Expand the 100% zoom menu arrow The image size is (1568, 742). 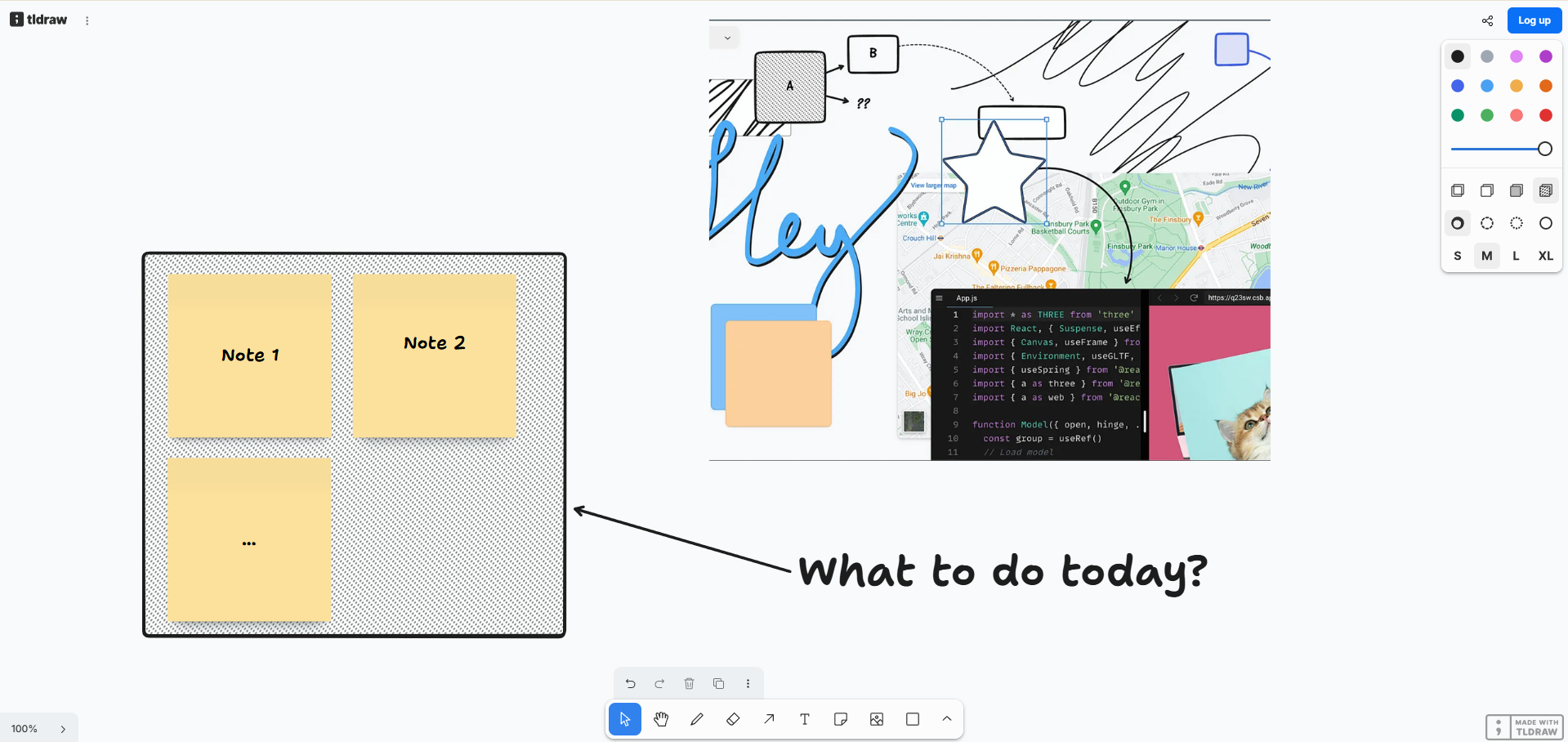pos(63,729)
